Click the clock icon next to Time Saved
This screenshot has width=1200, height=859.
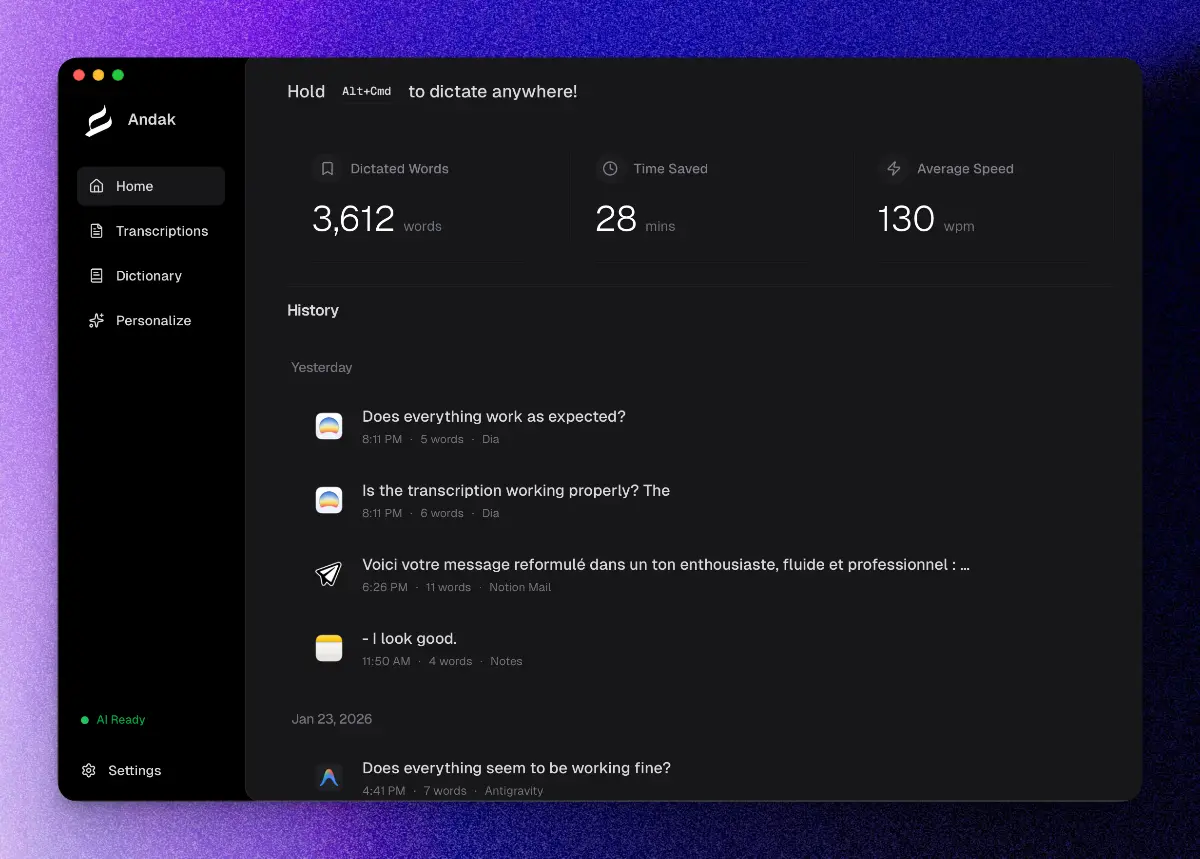tap(610, 169)
